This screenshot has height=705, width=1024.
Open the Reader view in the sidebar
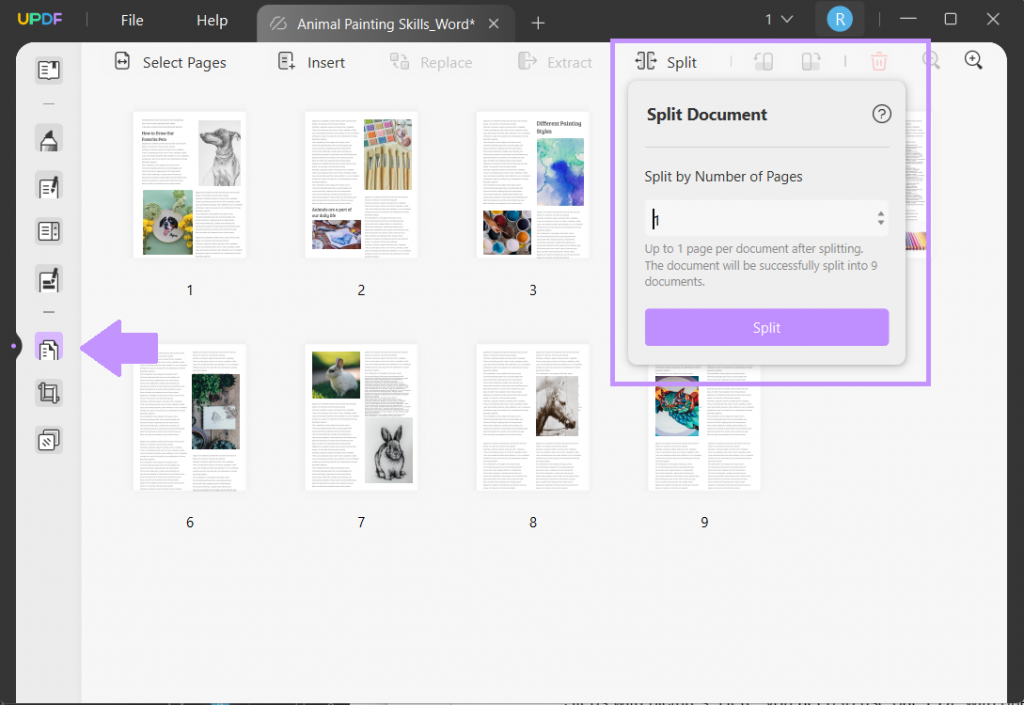[48, 69]
